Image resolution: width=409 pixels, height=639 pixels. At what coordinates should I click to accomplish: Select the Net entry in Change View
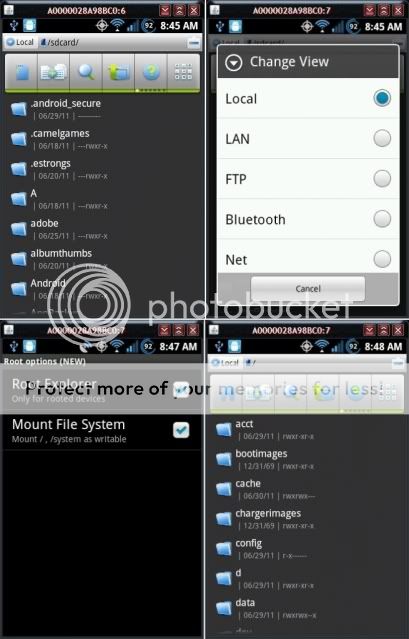308,259
